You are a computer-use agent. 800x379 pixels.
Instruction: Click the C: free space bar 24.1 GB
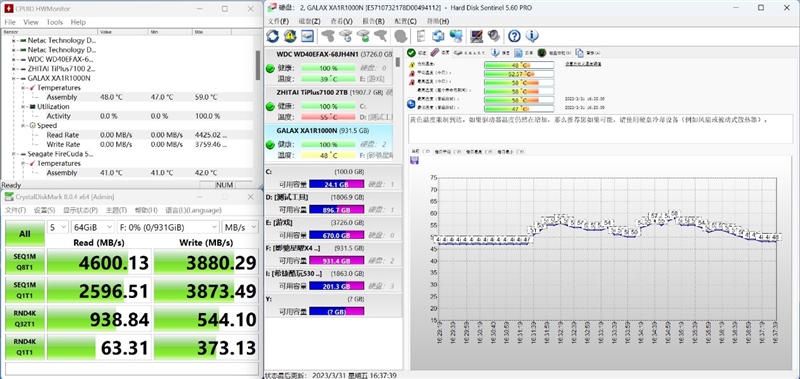click(336, 184)
